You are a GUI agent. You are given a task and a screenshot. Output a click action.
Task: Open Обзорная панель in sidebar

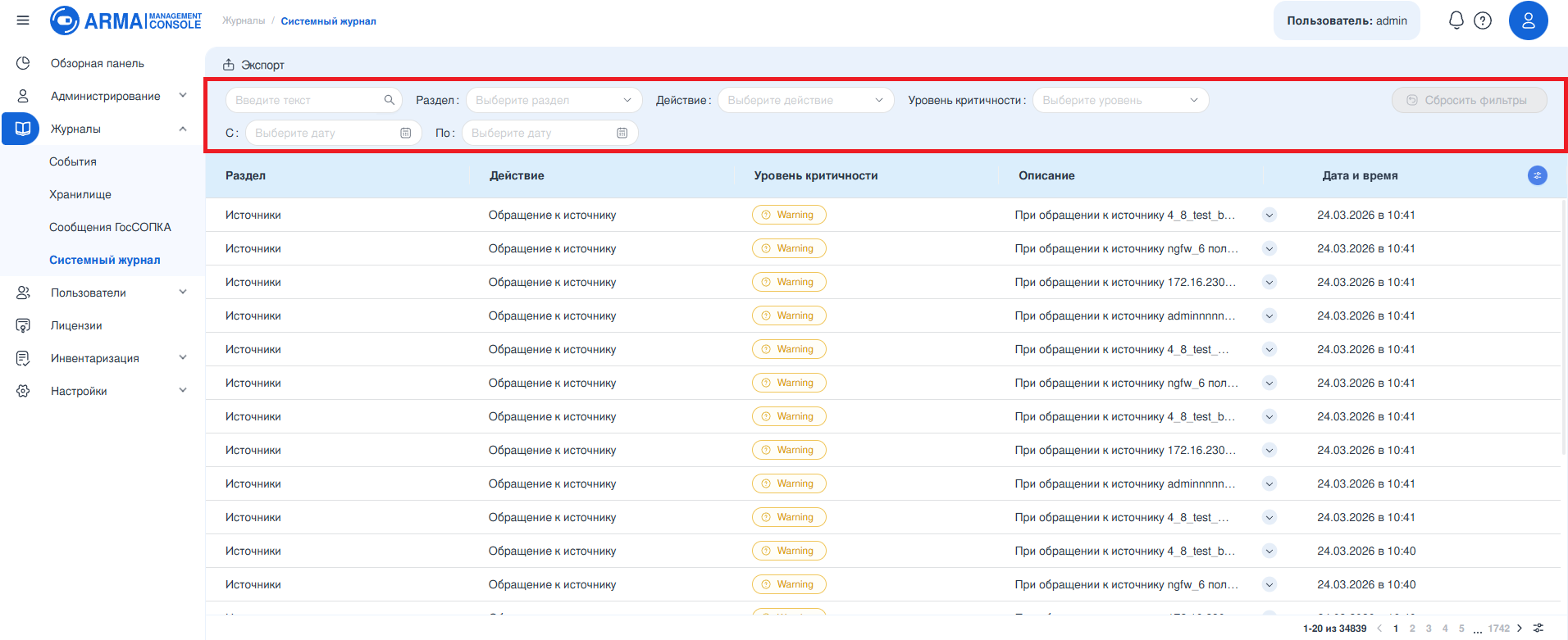point(98,63)
